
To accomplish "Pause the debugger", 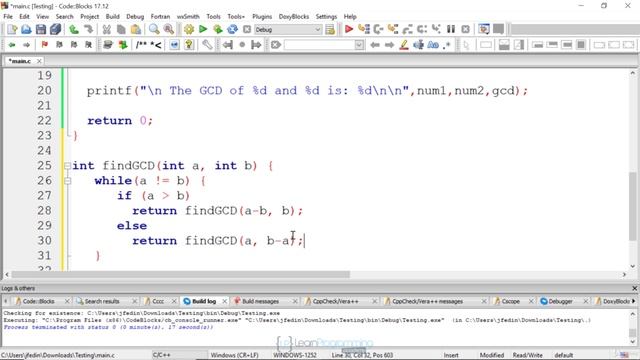I will (451, 29).
